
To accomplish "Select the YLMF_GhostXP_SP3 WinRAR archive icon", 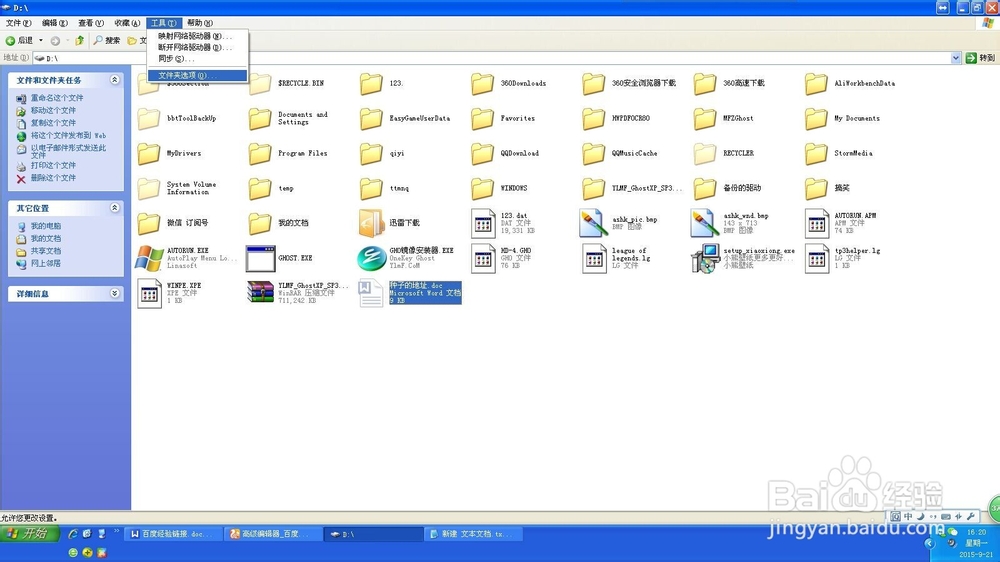I will click(x=260, y=292).
